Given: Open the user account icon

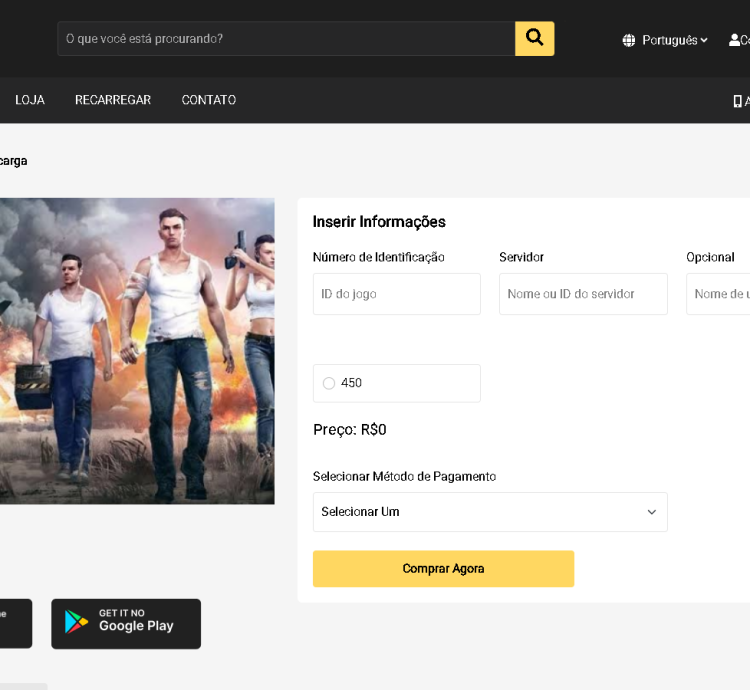Looking at the screenshot, I should click(x=735, y=40).
